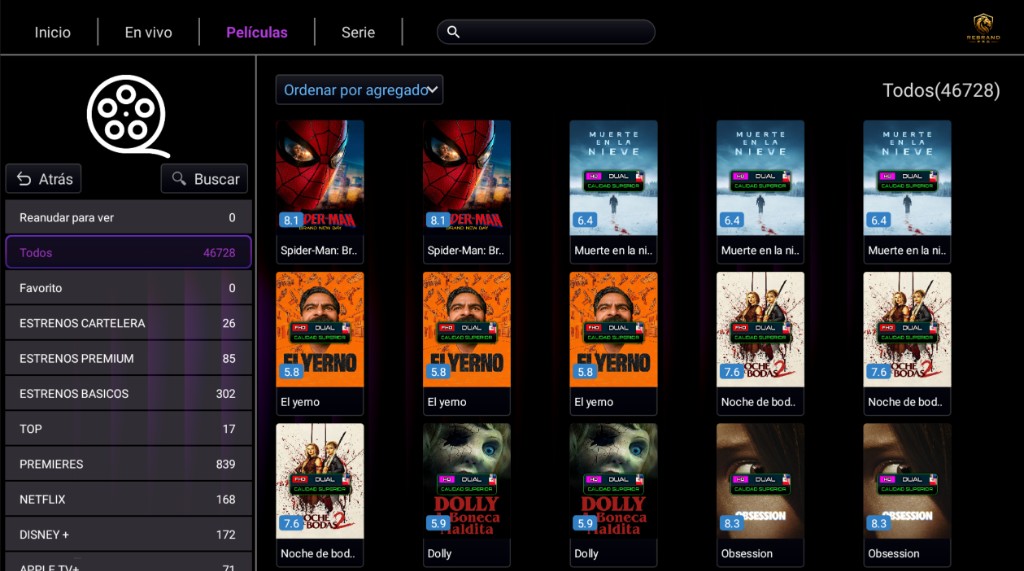Open the second Dolly movie poster

pyautogui.click(x=613, y=481)
